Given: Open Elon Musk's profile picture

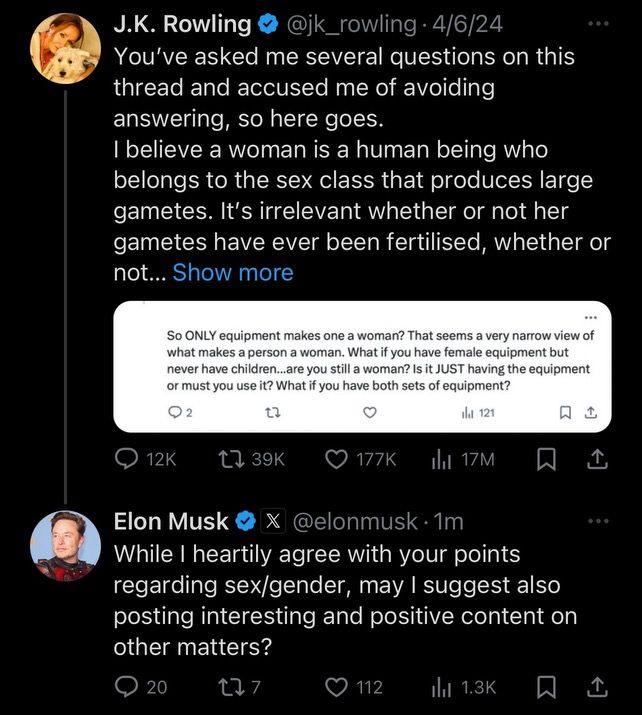Looking at the screenshot, I should pyautogui.click(x=65, y=547).
